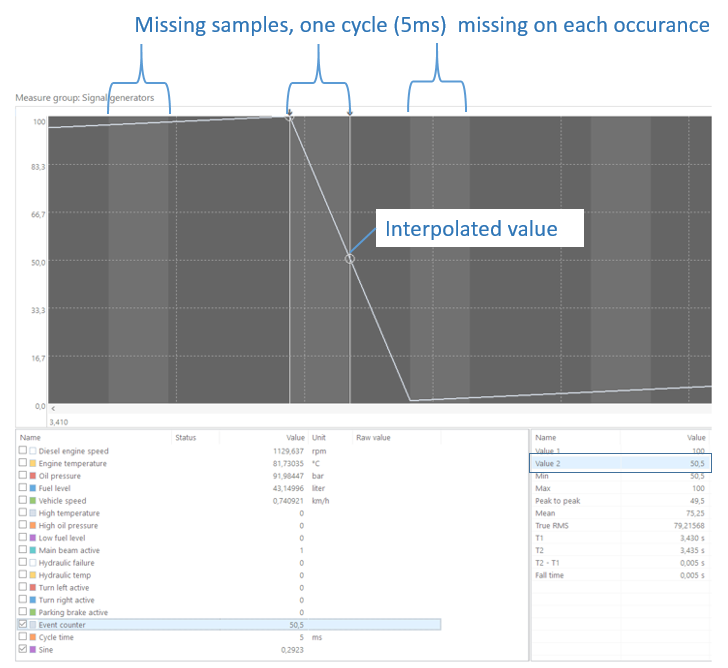
Task: Open the Oil pressure red color swatch
Action: (32, 476)
